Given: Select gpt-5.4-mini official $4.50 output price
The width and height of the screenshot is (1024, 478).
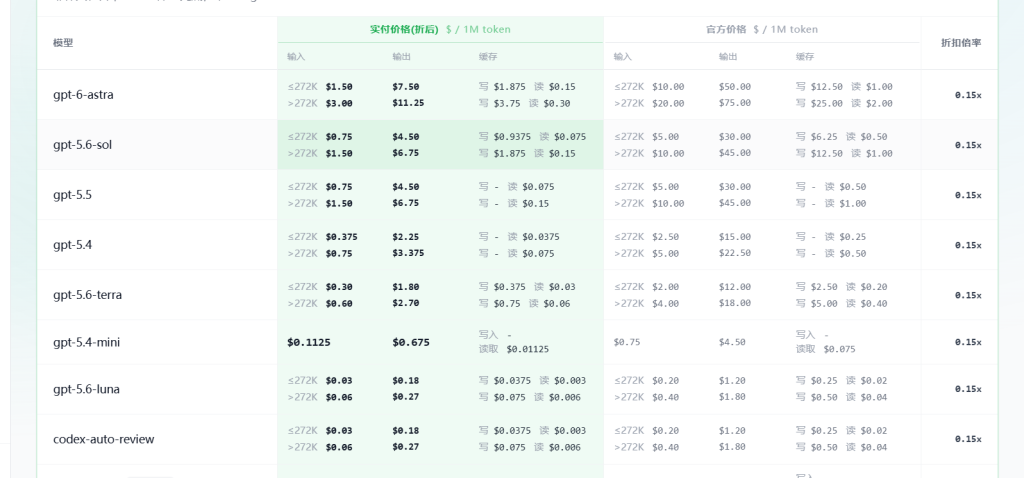Looking at the screenshot, I should 732,342.
